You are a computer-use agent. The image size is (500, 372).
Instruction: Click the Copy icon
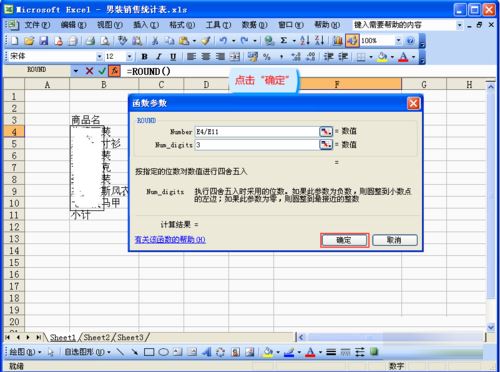[170, 41]
